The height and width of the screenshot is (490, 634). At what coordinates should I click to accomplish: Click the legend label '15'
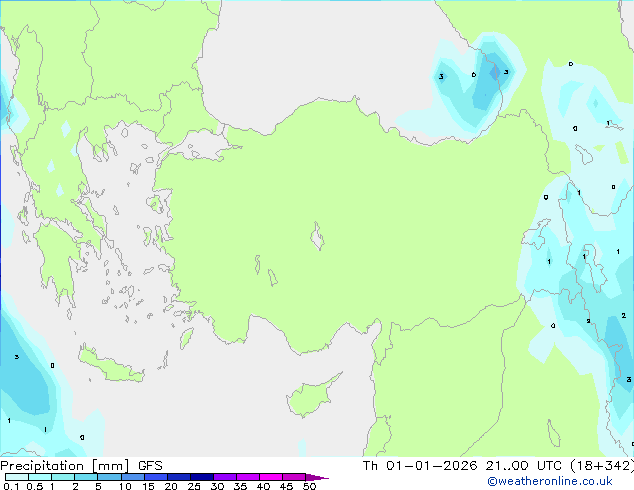tap(148, 486)
